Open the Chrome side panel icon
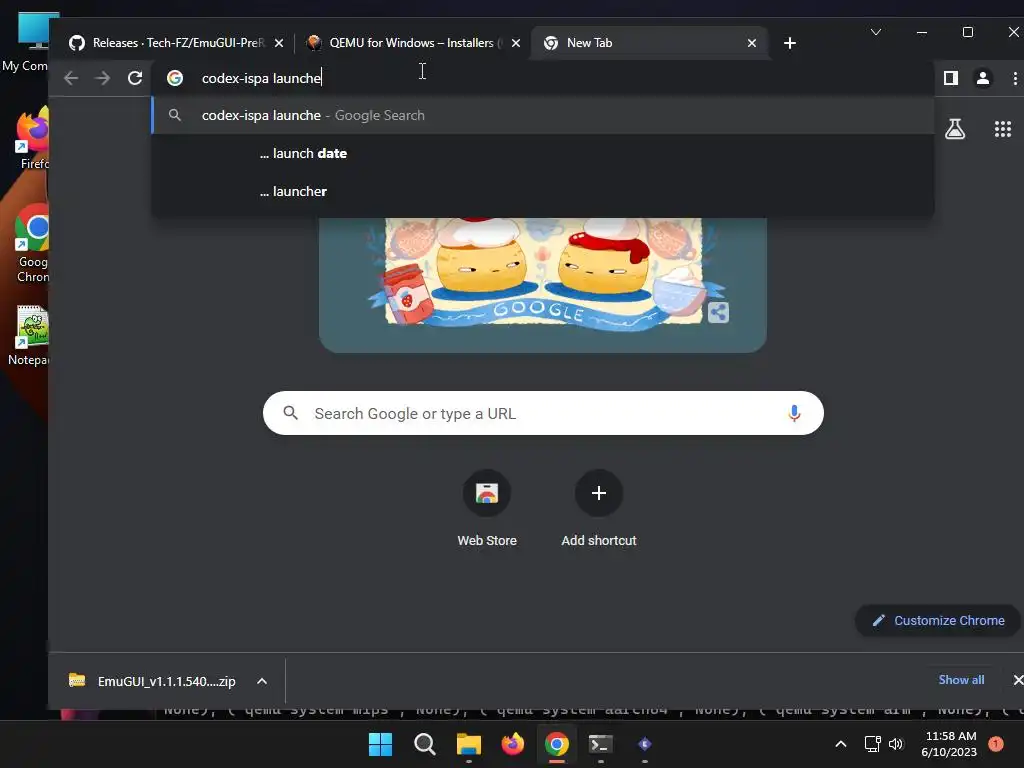The image size is (1024, 768). click(x=951, y=78)
